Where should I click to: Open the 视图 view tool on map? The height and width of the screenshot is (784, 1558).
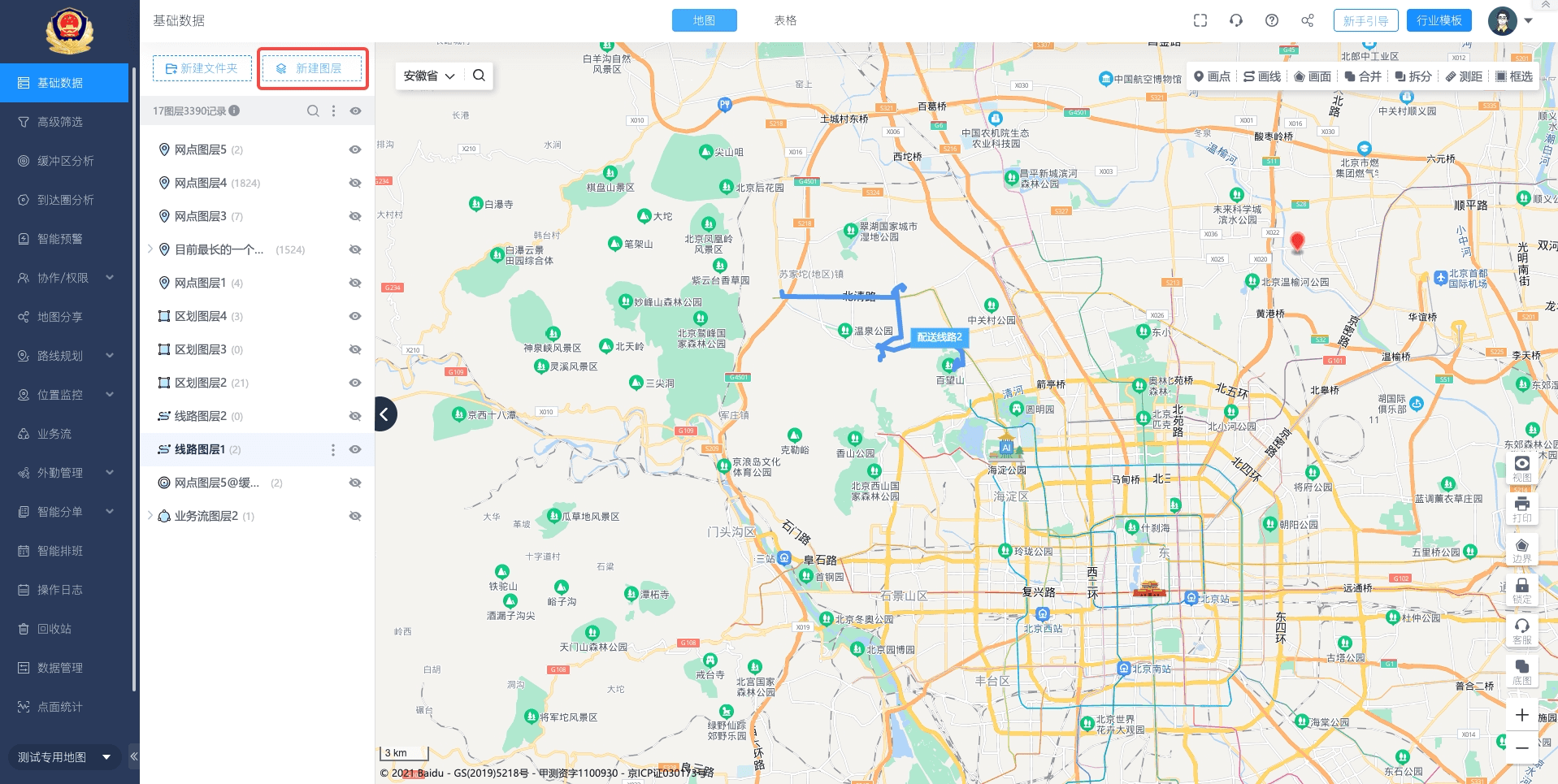point(1521,468)
